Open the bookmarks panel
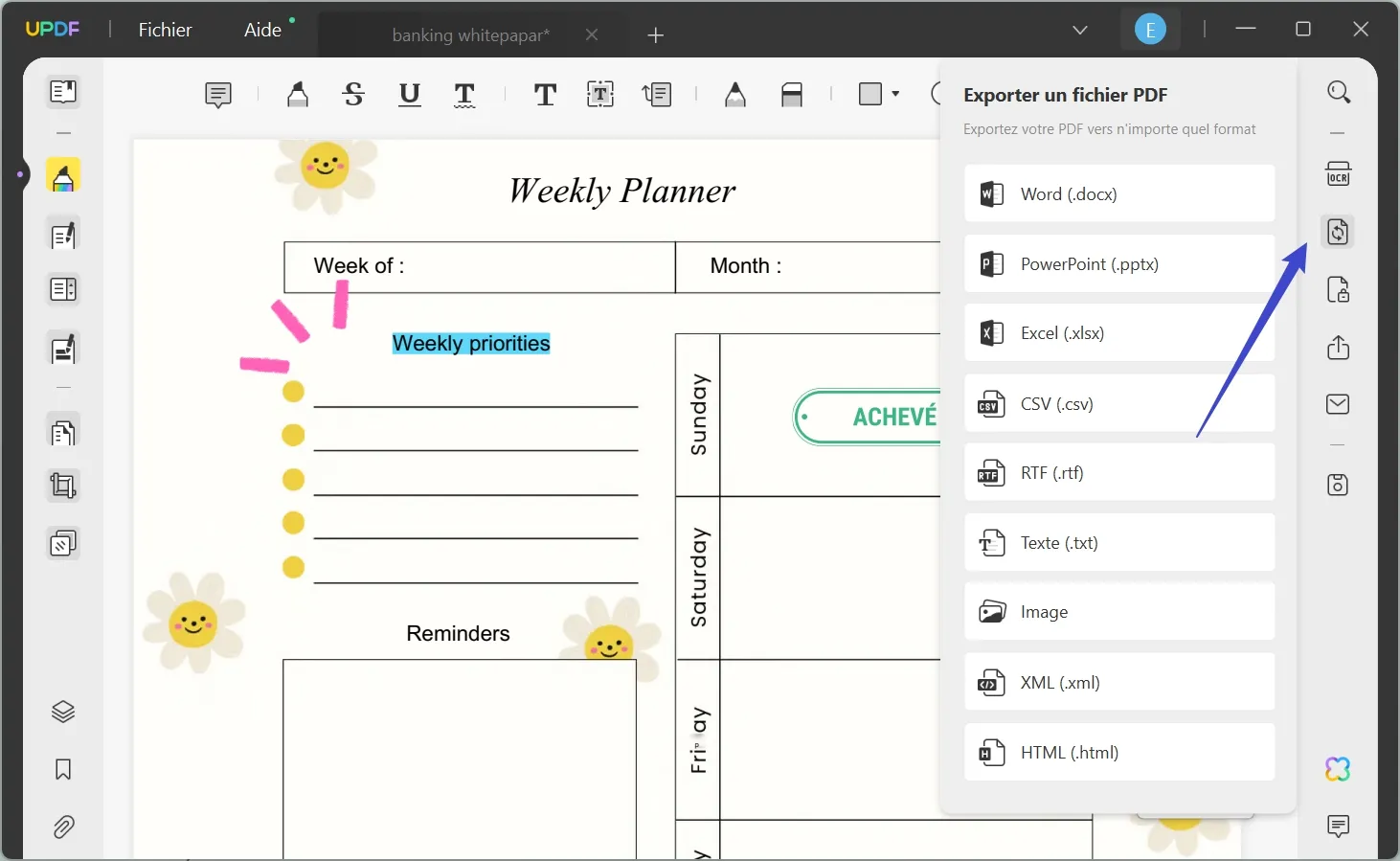The height and width of the screenshot is (861, 1400). tap(63, 769)
